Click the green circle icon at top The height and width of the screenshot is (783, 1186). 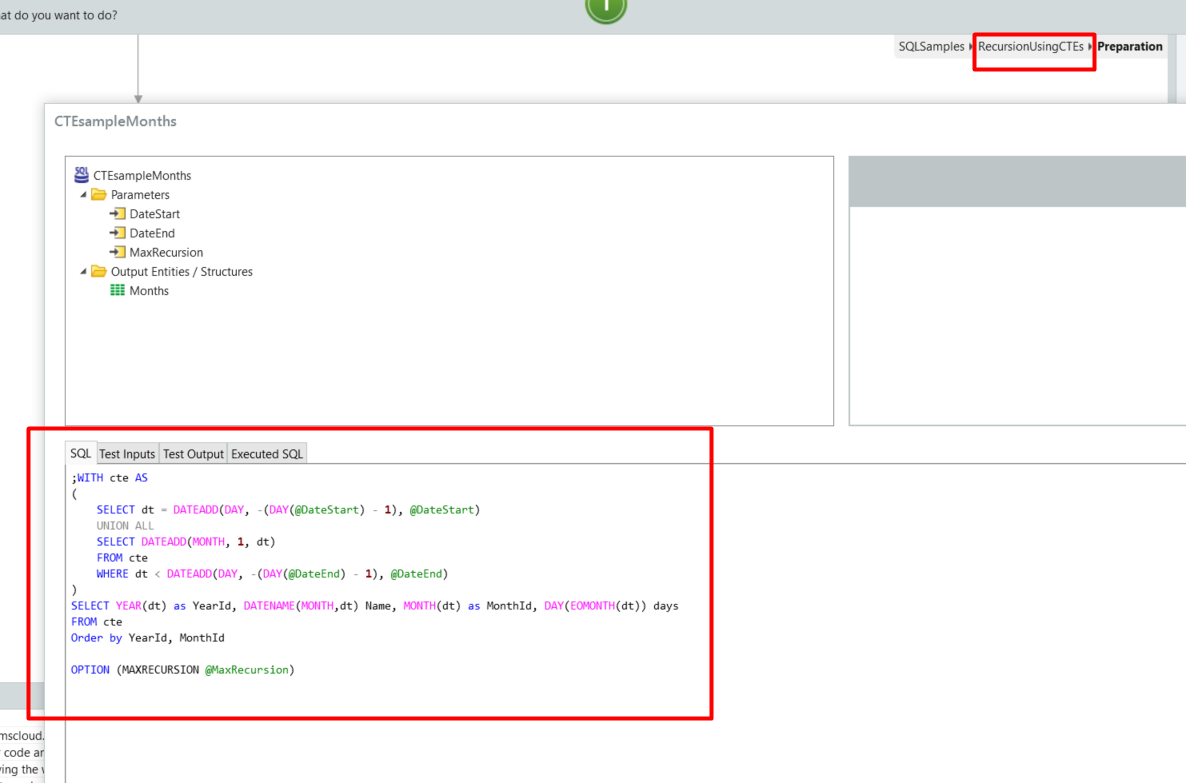coord(606,8)
